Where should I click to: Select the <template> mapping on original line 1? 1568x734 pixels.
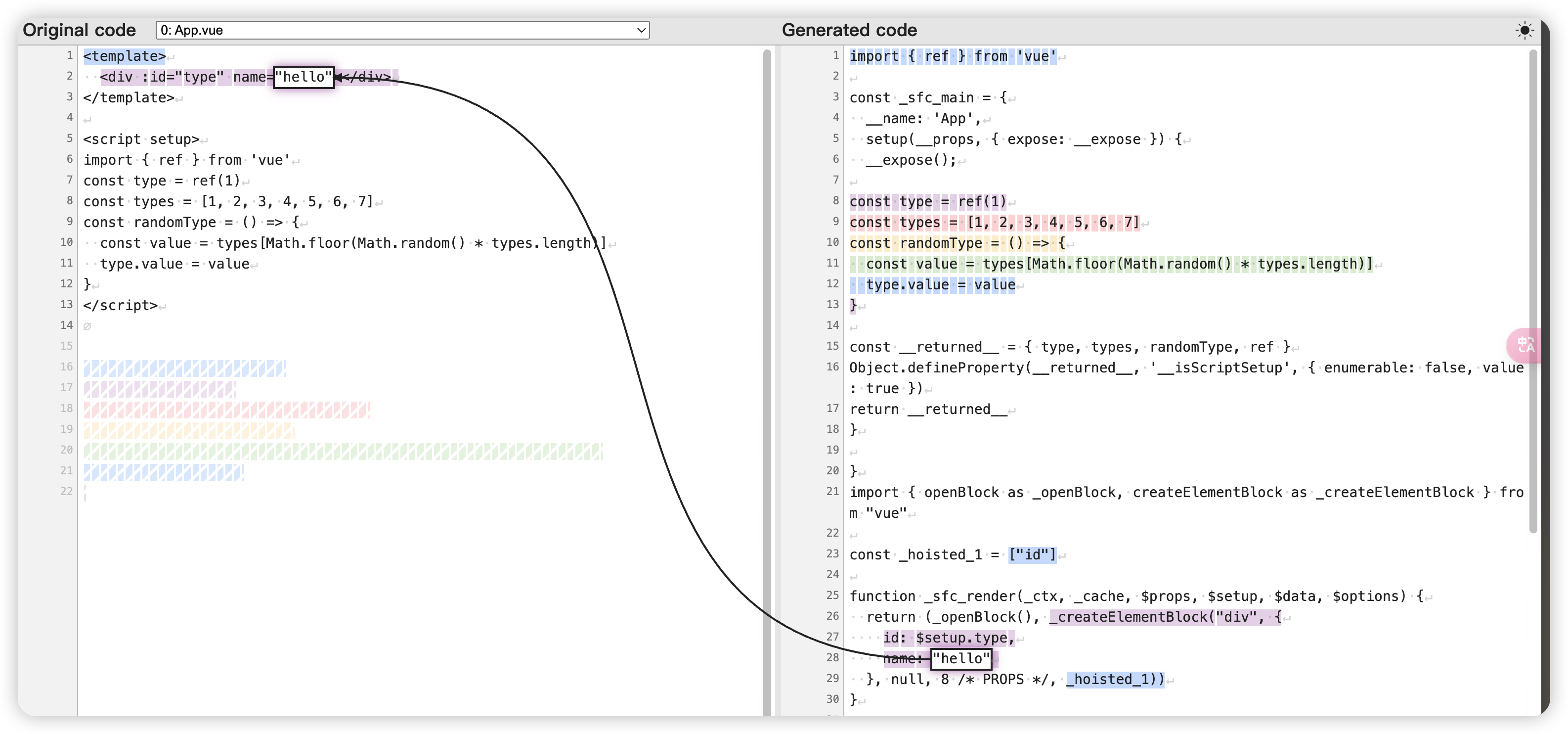[124, 56]
